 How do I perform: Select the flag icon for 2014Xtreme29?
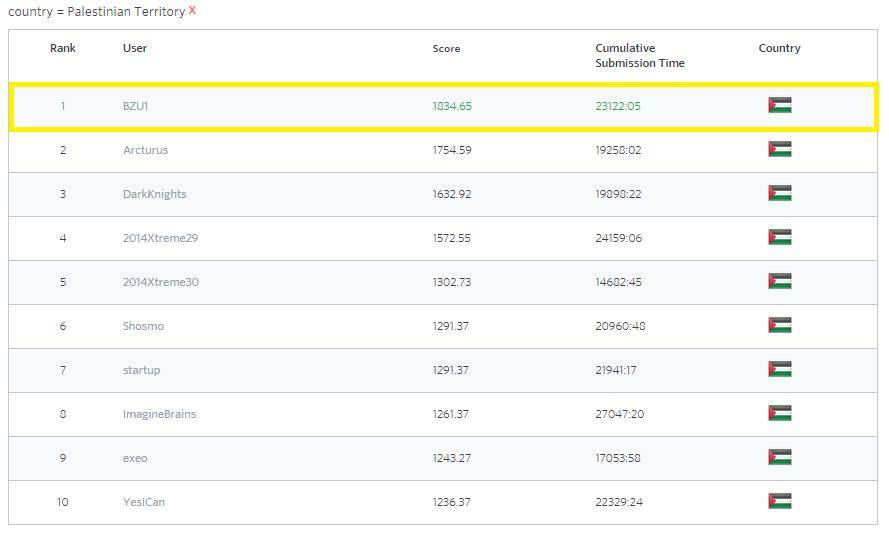click(x=779, y=238)
